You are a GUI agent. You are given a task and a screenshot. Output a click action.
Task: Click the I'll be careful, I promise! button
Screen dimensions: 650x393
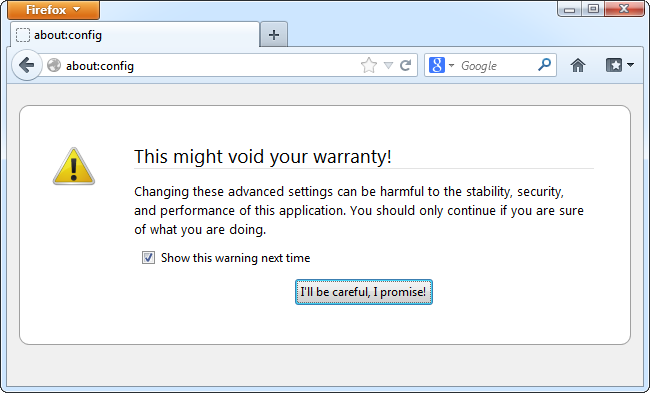(x=364, y=292)
